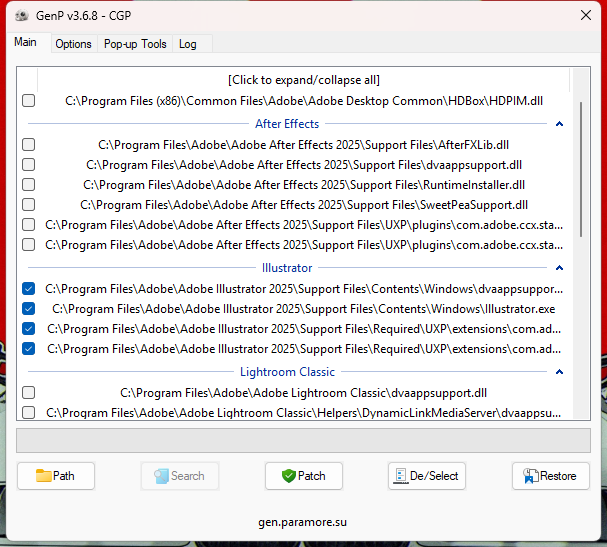Click the Path button with folder icon

56,476
